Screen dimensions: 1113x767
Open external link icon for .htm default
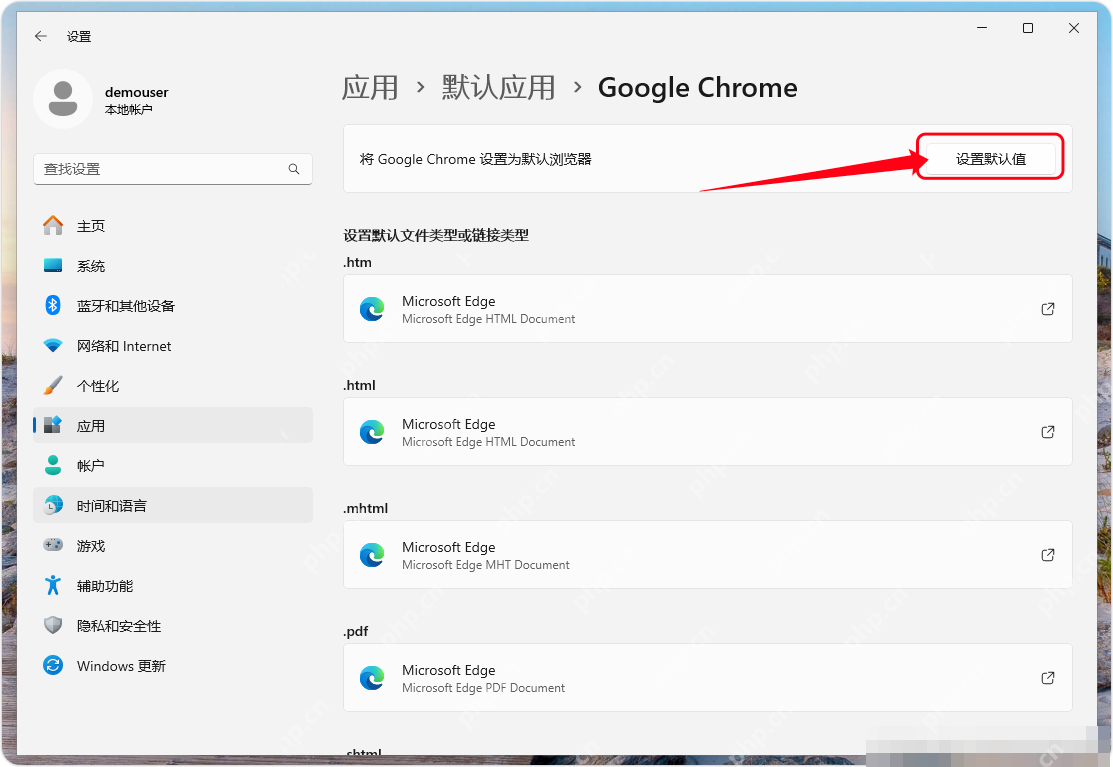[x=1048, y=309]
